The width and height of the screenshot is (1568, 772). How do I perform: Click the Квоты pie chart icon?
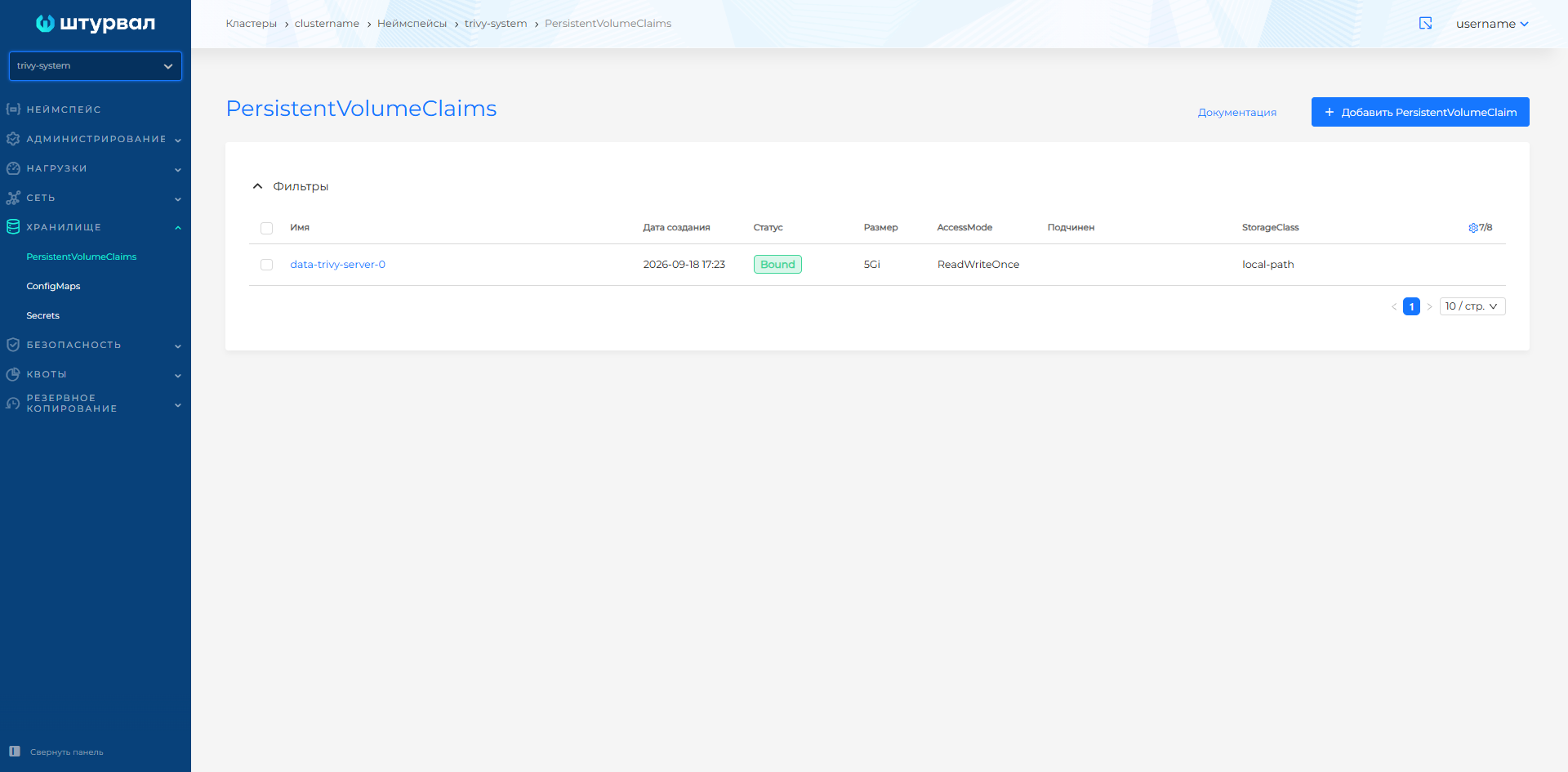coord(13,374)
